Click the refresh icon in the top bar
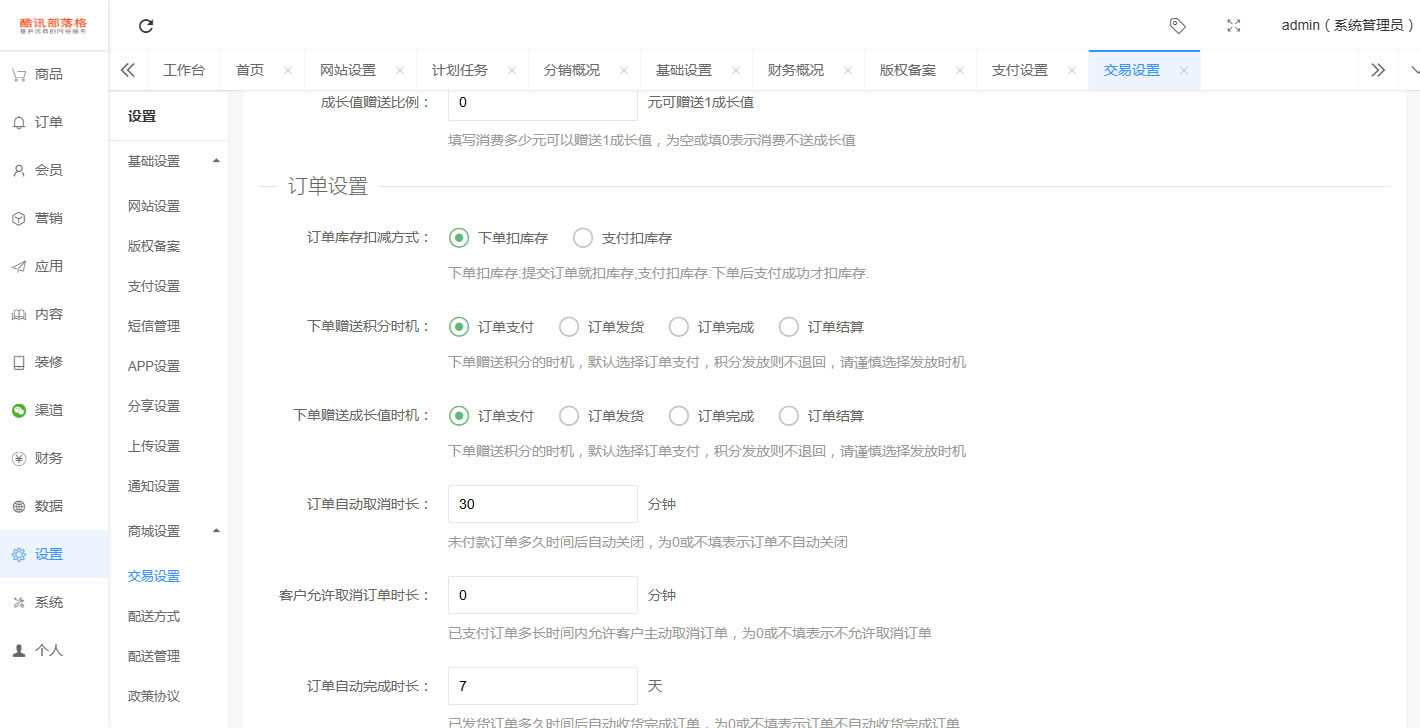Image resolution: width=1420 pixels, height=728 pixels. [146, 26]
